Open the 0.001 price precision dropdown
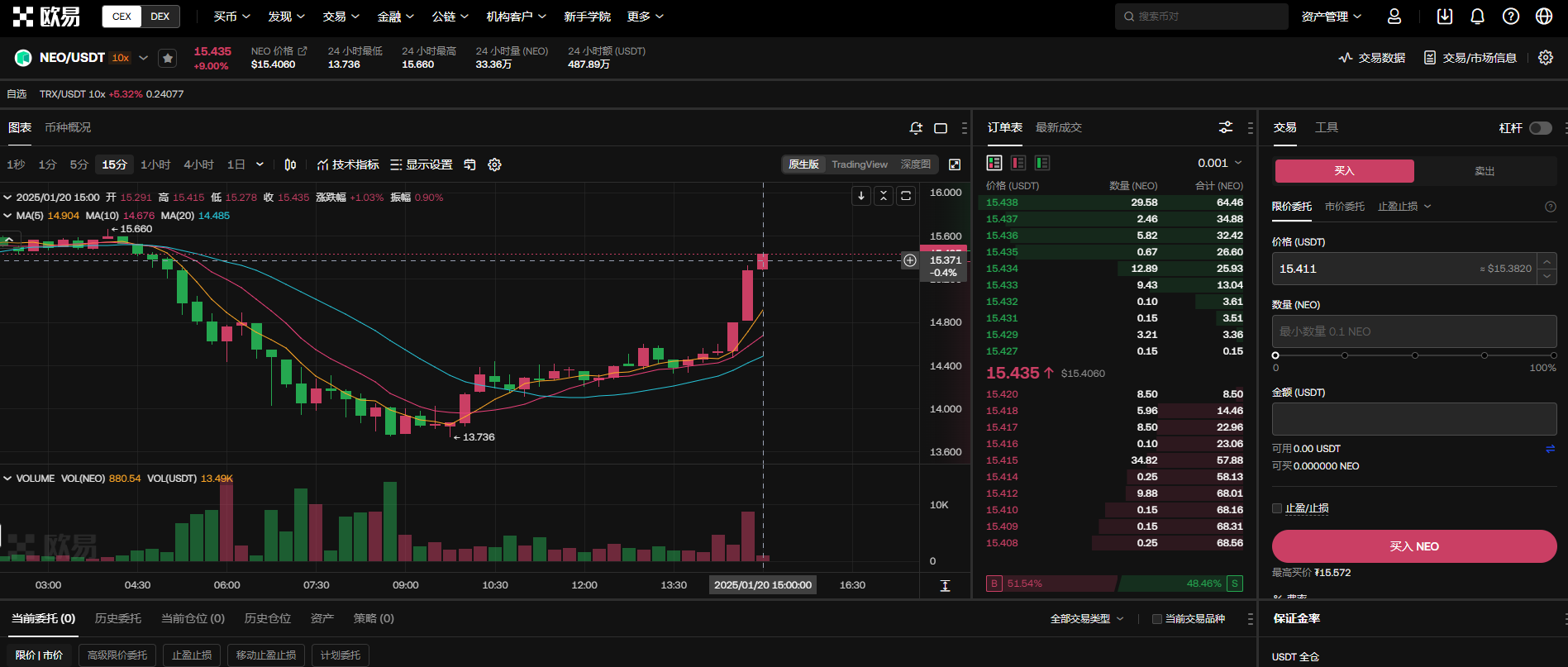Image resolution: width=1568 pixels, height=667 pixels. tap(1219, 163)
